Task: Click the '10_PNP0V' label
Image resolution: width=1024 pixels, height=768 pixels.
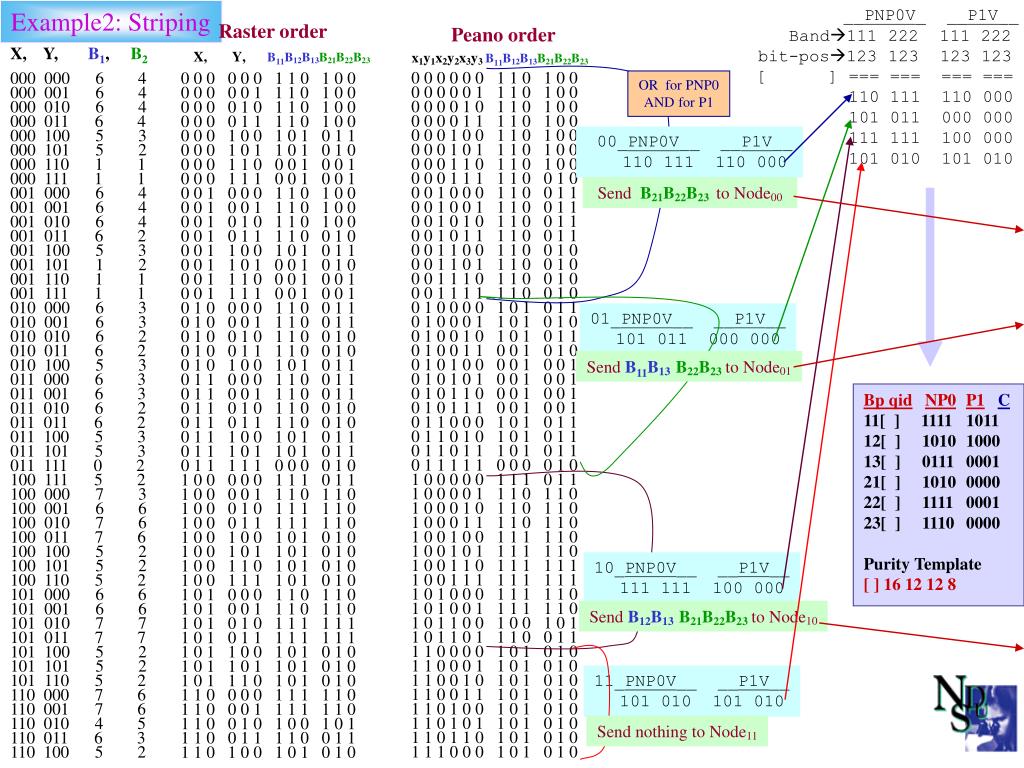Action: pos(635,568)
